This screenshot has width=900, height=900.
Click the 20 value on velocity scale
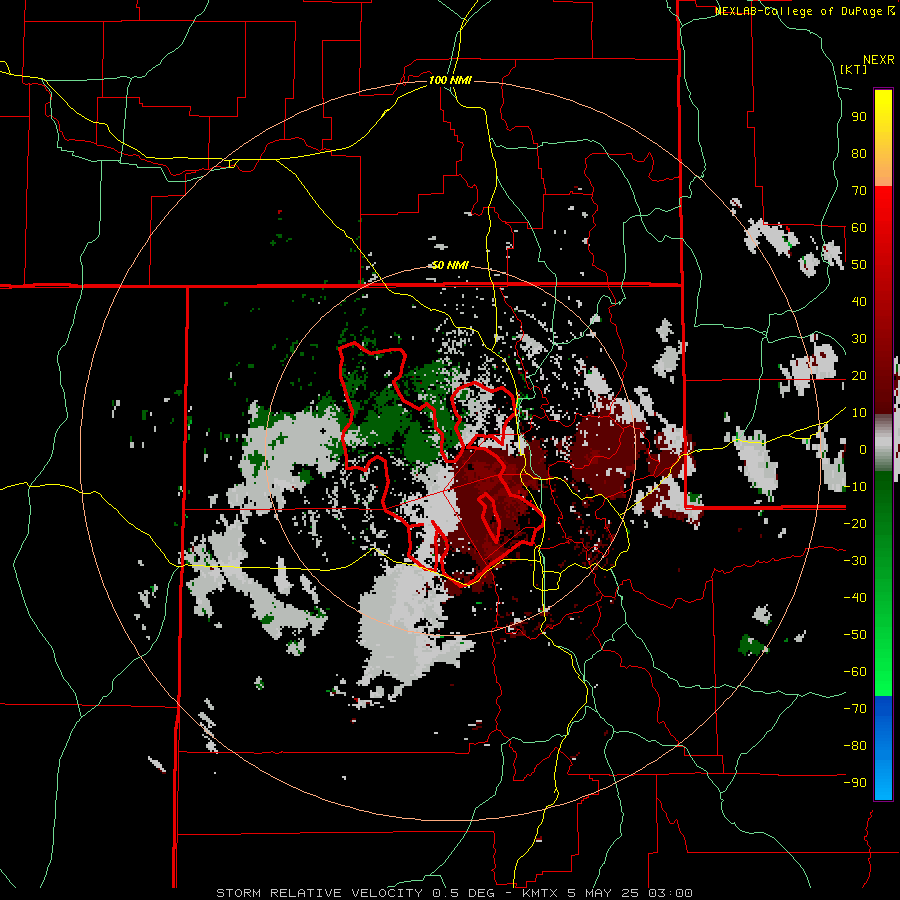coord(859,375)
